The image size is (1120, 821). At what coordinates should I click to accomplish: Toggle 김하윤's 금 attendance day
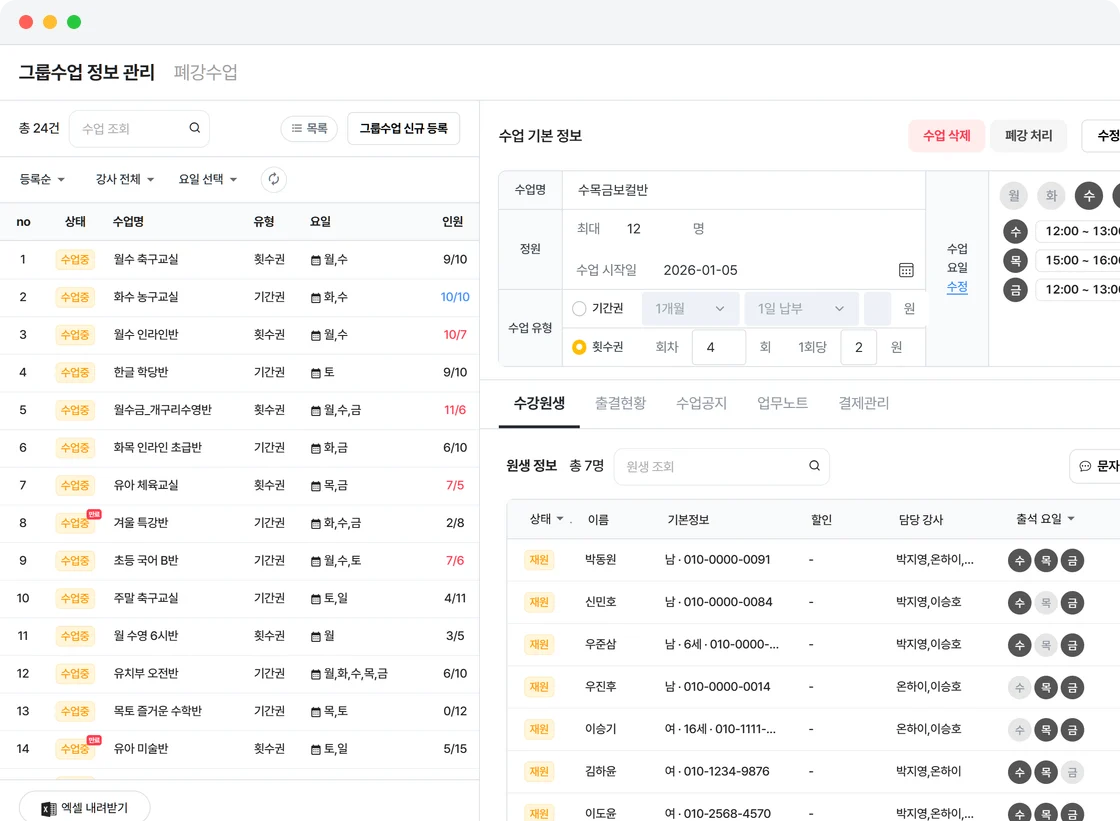click(1072, 772)
